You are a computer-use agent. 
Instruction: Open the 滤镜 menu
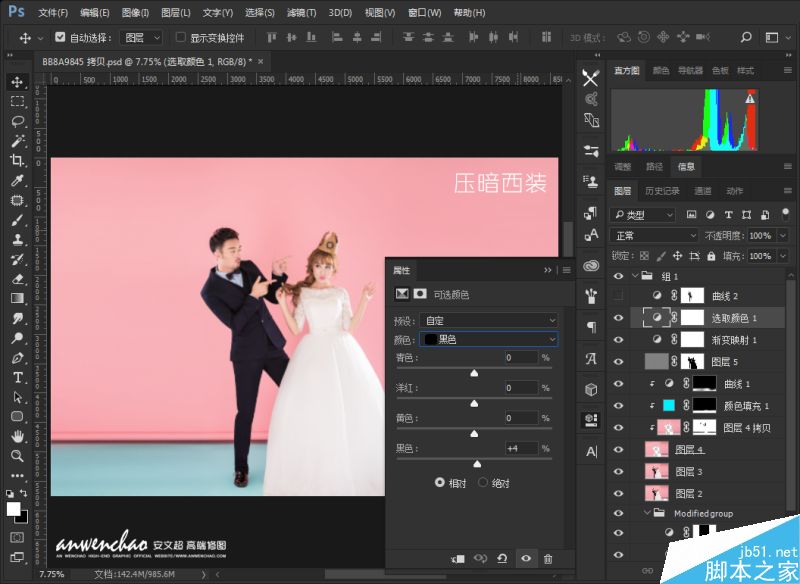coord(301,12)
